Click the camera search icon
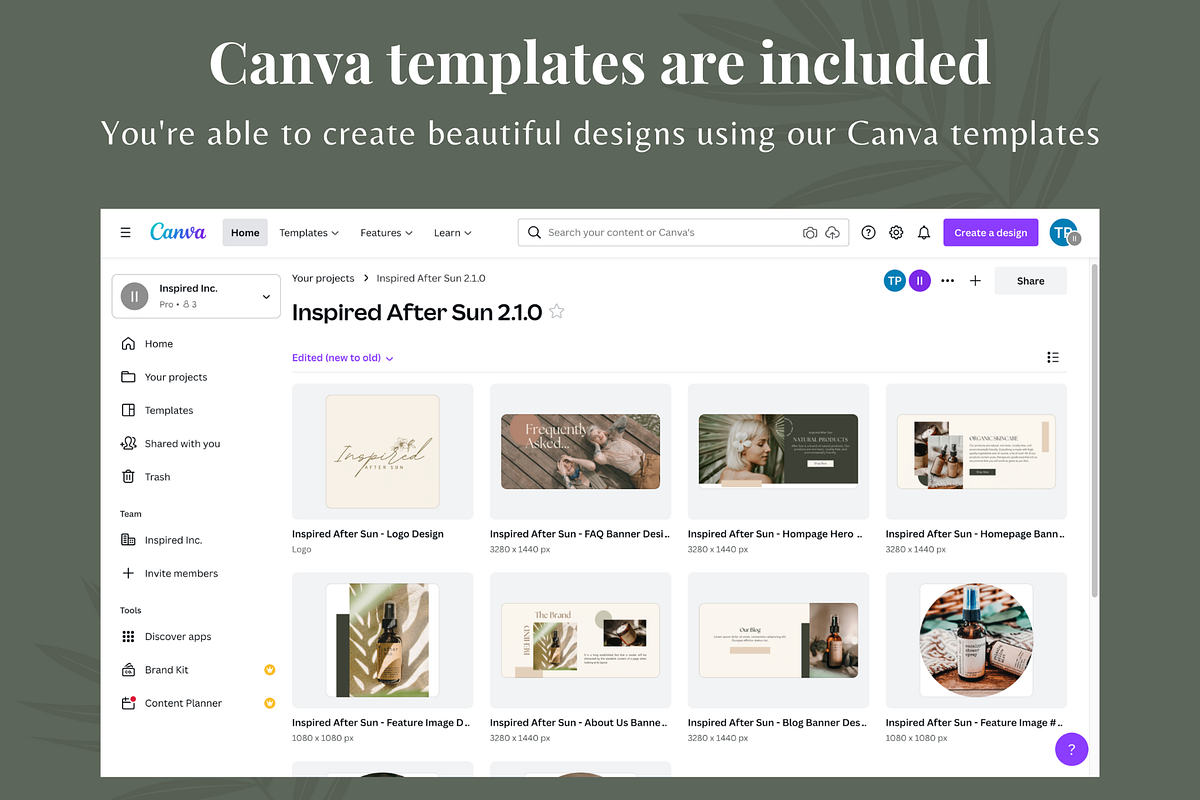 810,232
